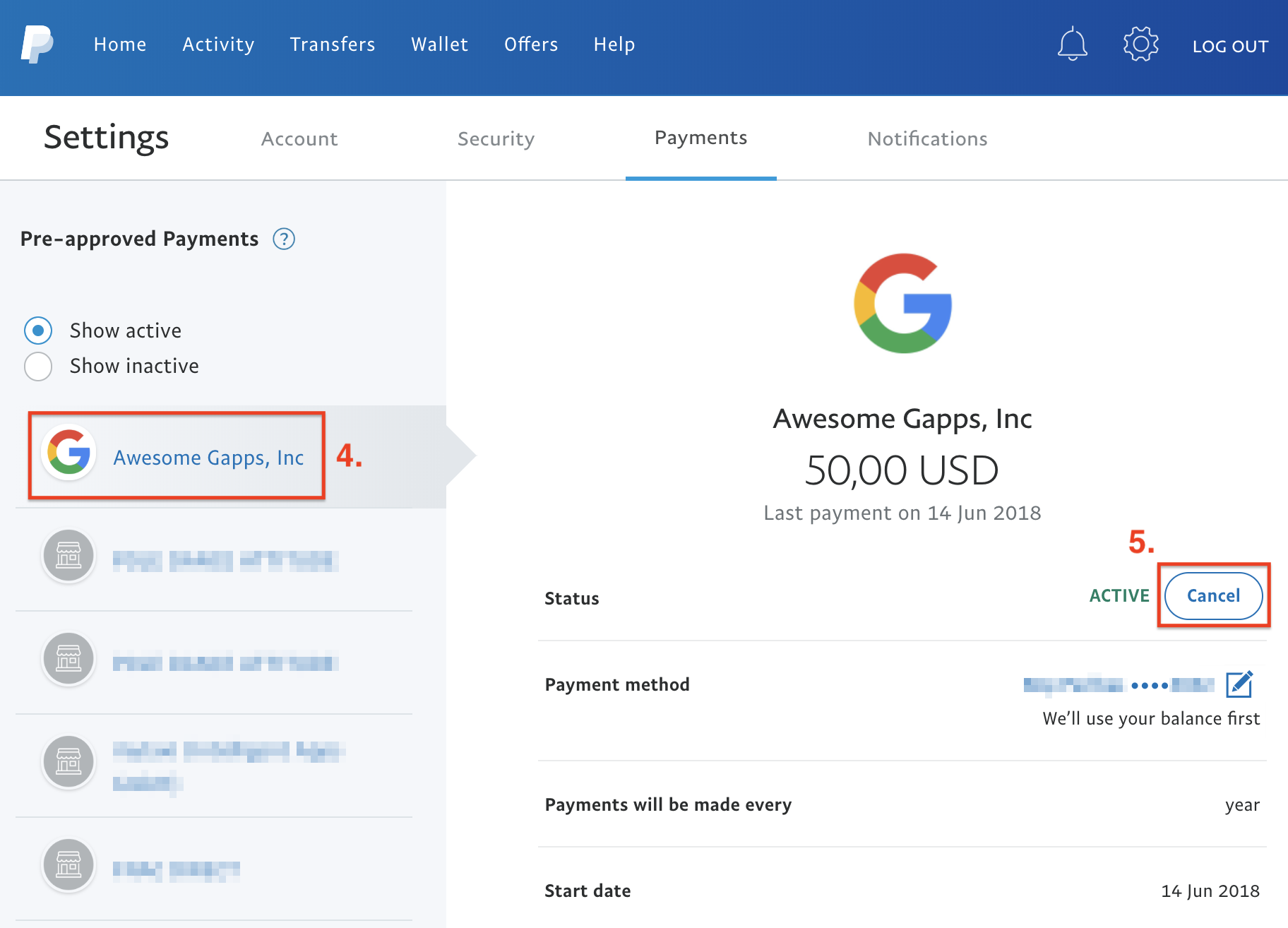
Task: Click the Payments will be made every label
Action: pos(668,804)
